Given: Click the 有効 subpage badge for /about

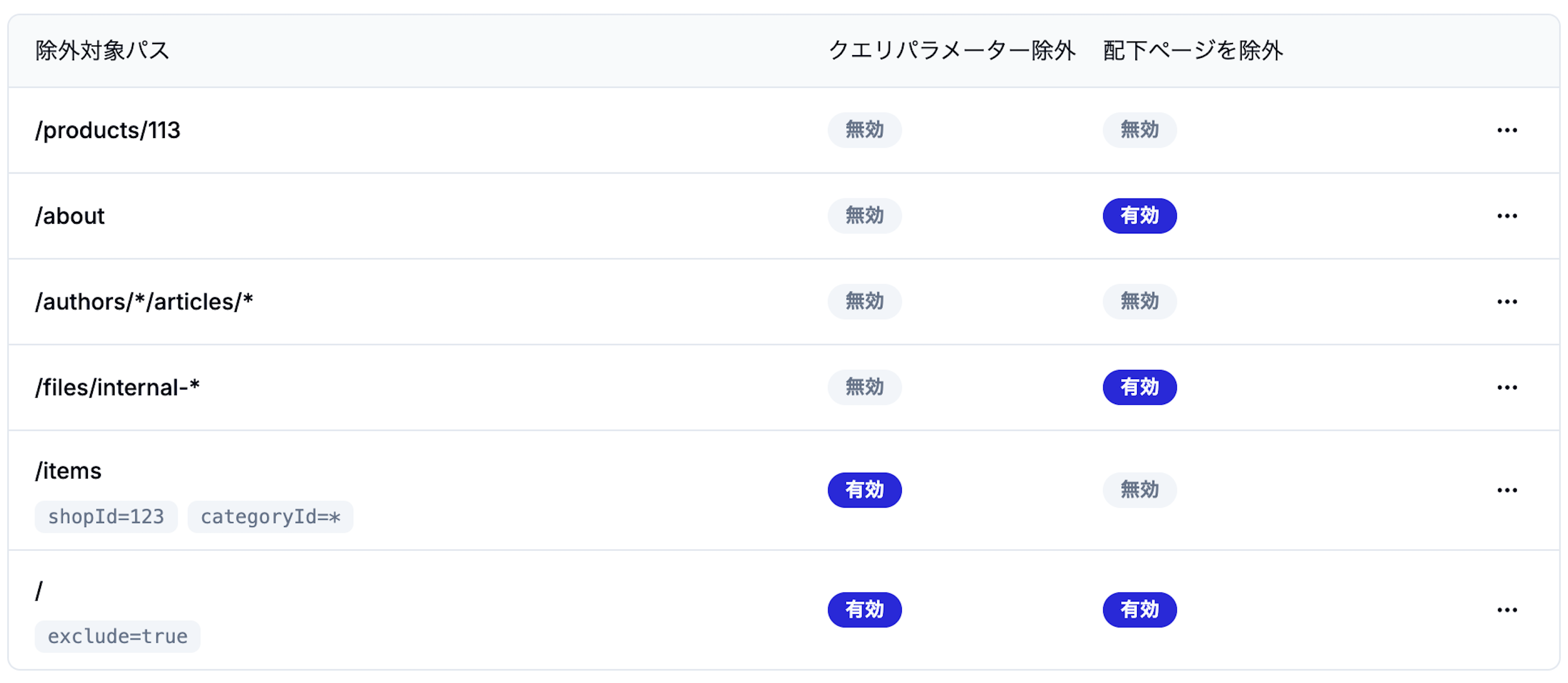Looking at the screenshot, I should (x=1140, y=216).
